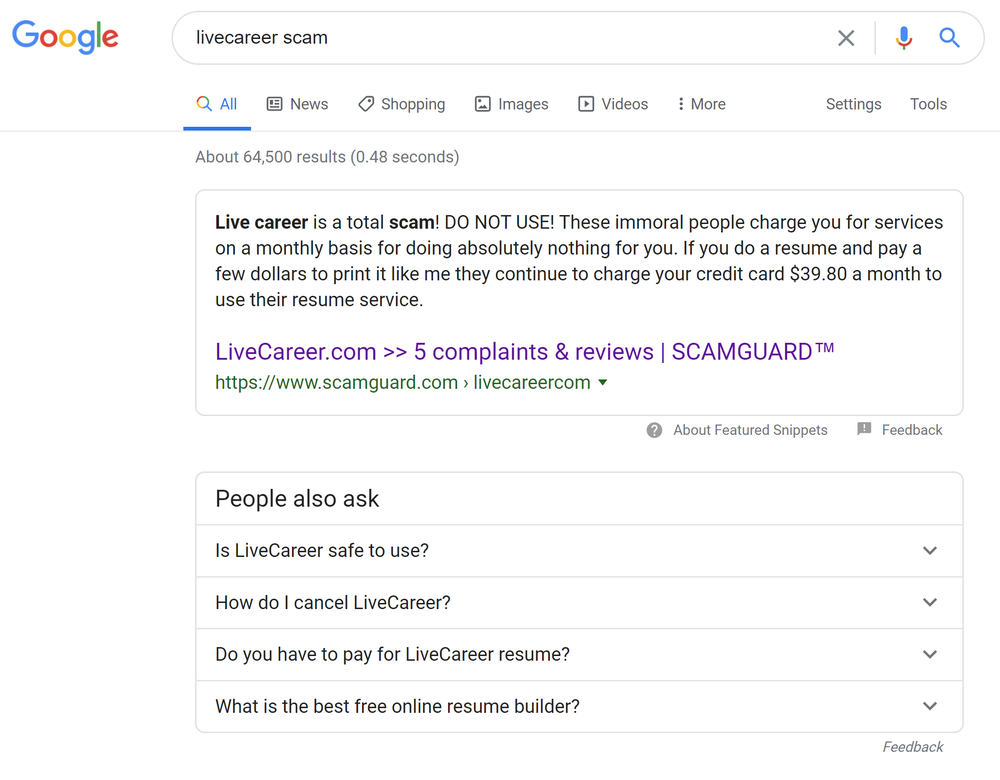The height and width of the screenshot is (780, 1000).
Task: Switch to the Images tab
Action: coord(512,104)
